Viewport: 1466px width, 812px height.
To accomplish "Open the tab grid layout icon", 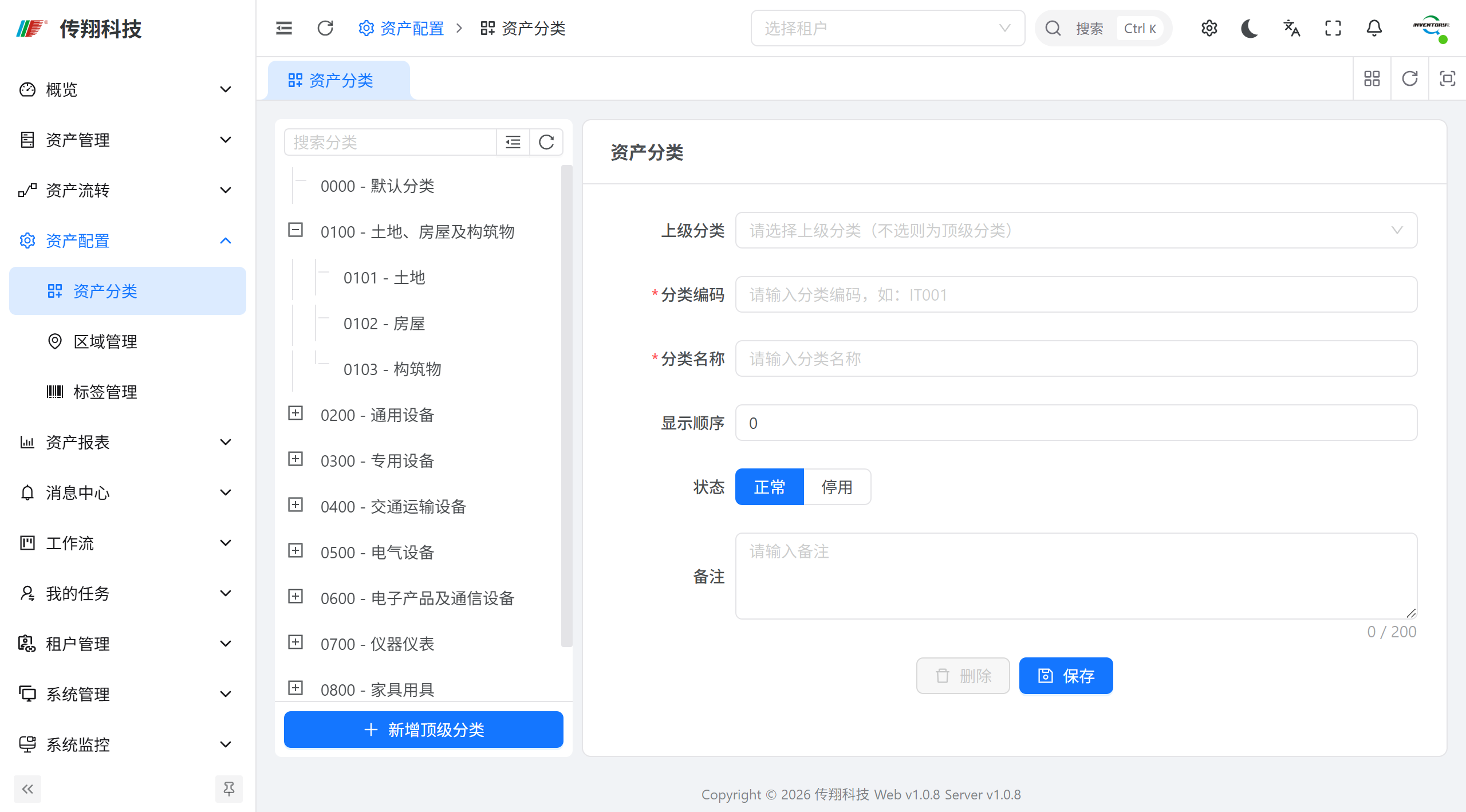I will point(1372,79).
